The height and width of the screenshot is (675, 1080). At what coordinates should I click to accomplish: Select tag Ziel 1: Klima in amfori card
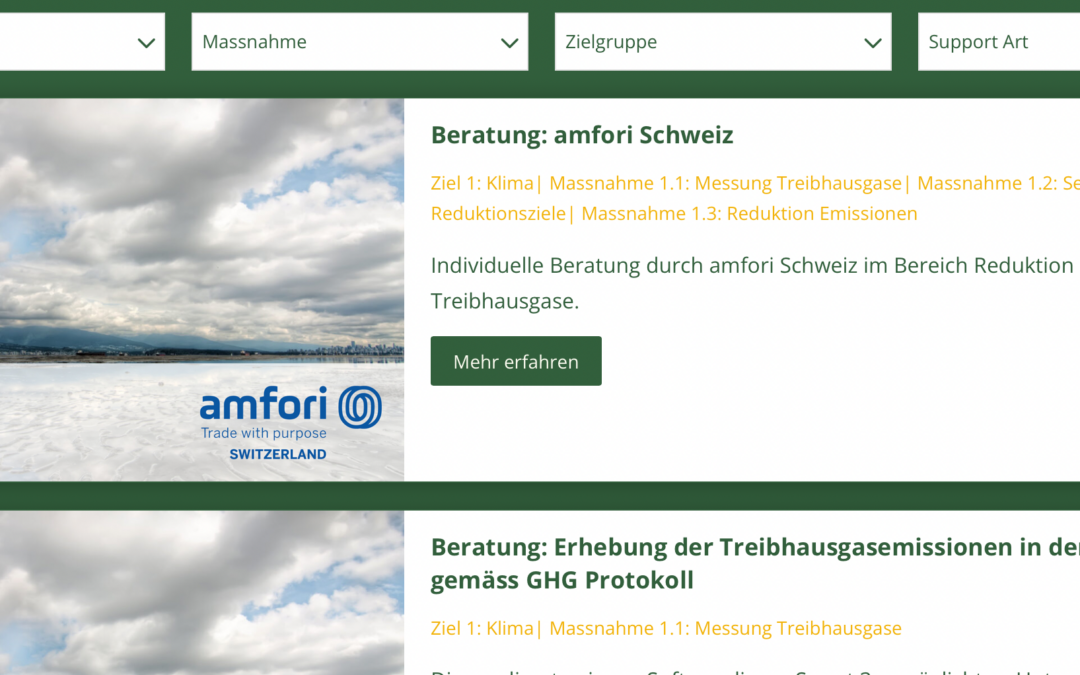(482, 183)
